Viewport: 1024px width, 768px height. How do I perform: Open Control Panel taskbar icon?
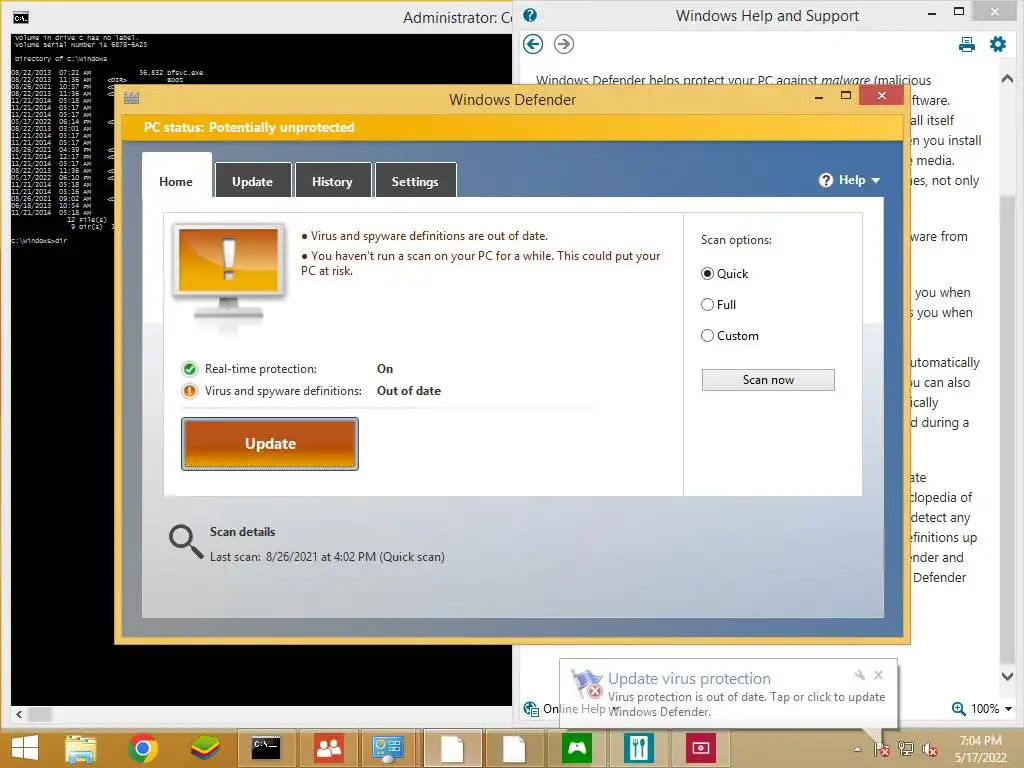[x=387, y=748]
